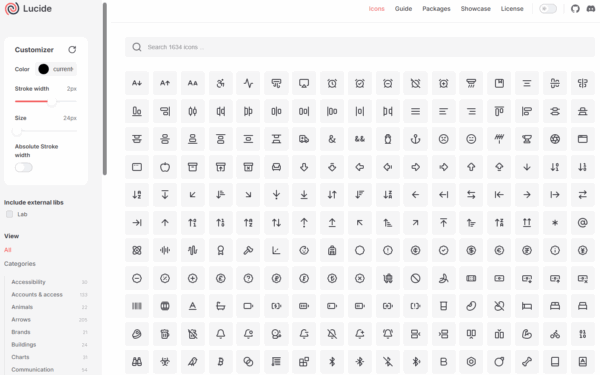Adjust the Stroke width slider handle
Image resolution: width=600 pixels, height=375 pixels.
(x=52, y=101)
